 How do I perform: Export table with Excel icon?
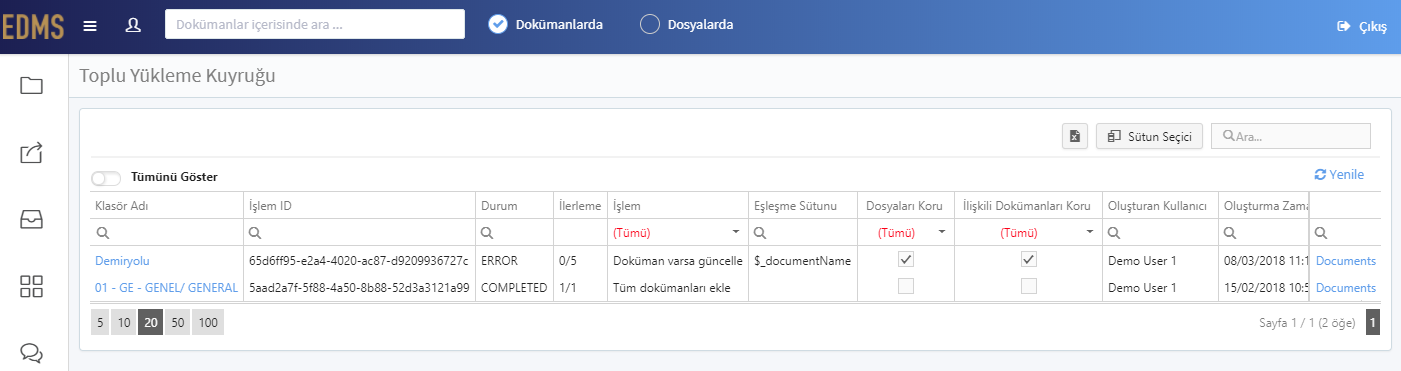click(1075, 137)
